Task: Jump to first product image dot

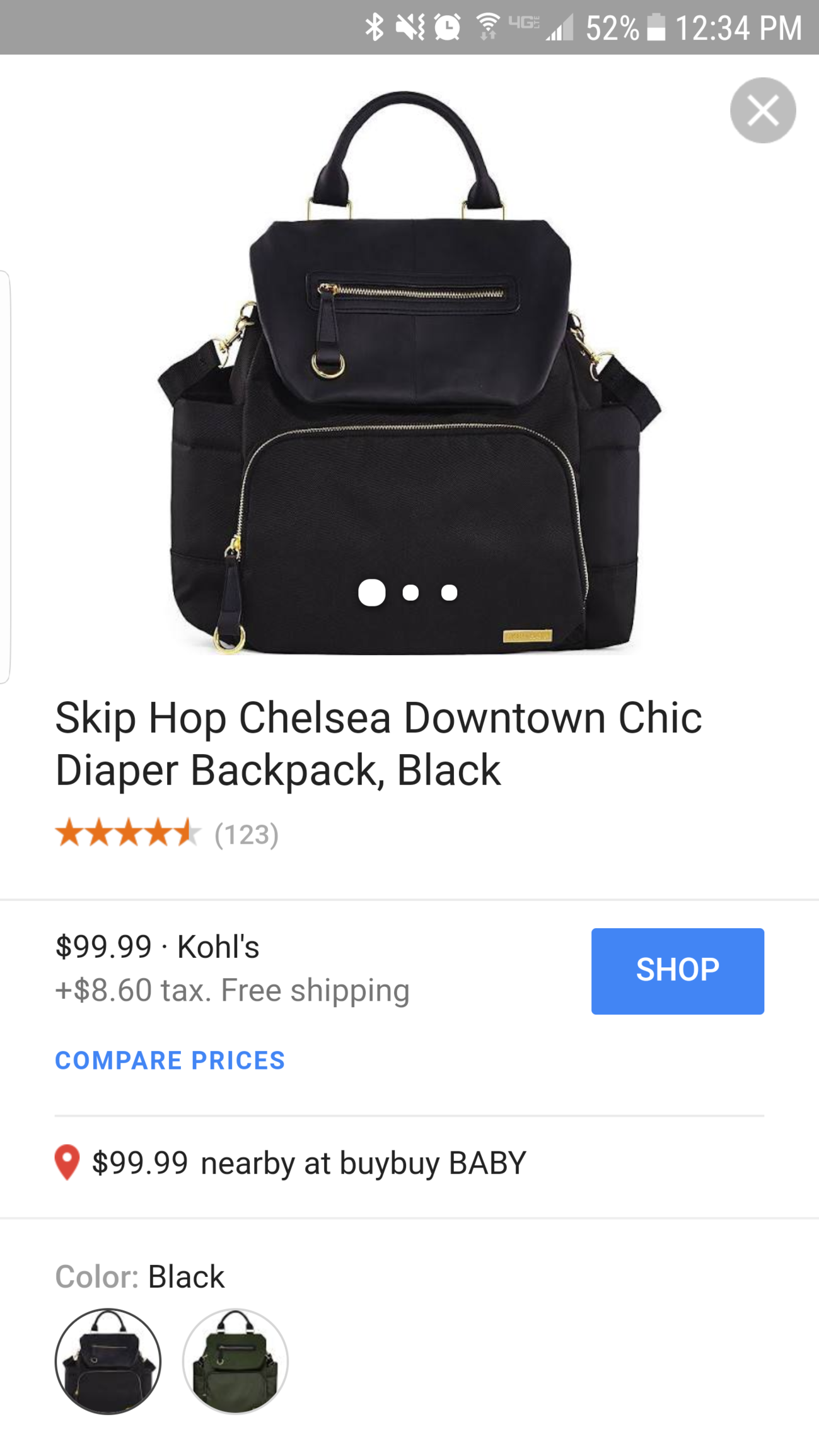Action: [372, 593]
